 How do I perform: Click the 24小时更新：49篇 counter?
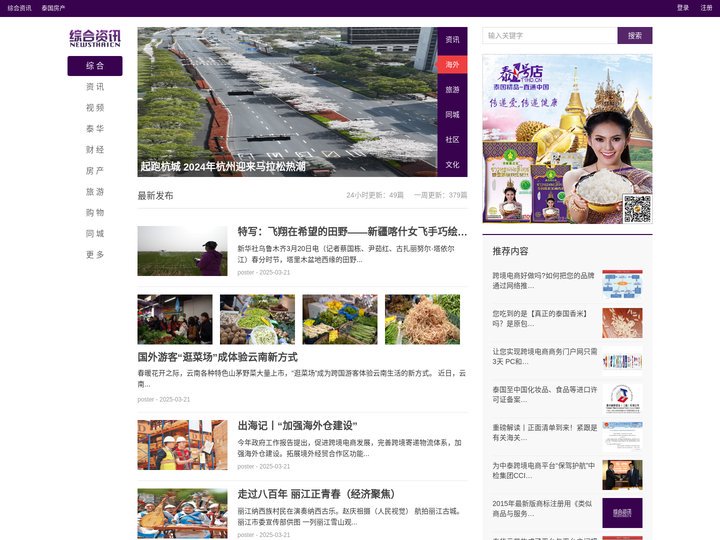pyautogui.click(x=375, y=195)
